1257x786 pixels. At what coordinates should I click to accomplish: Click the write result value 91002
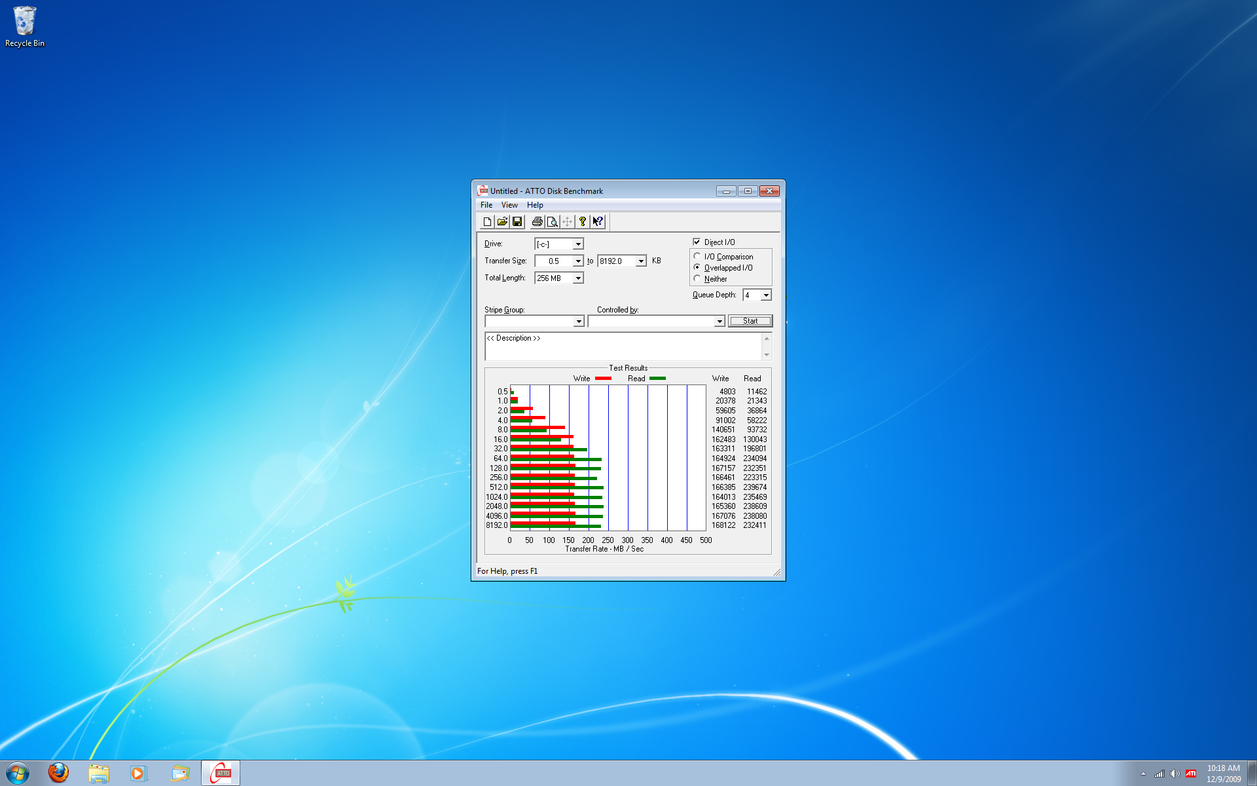726,420
